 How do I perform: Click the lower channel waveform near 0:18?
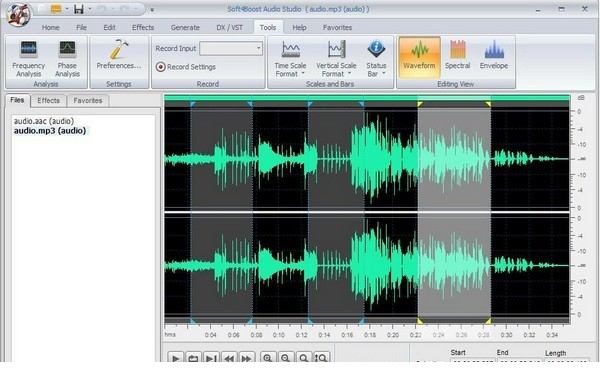coord(370,265)
